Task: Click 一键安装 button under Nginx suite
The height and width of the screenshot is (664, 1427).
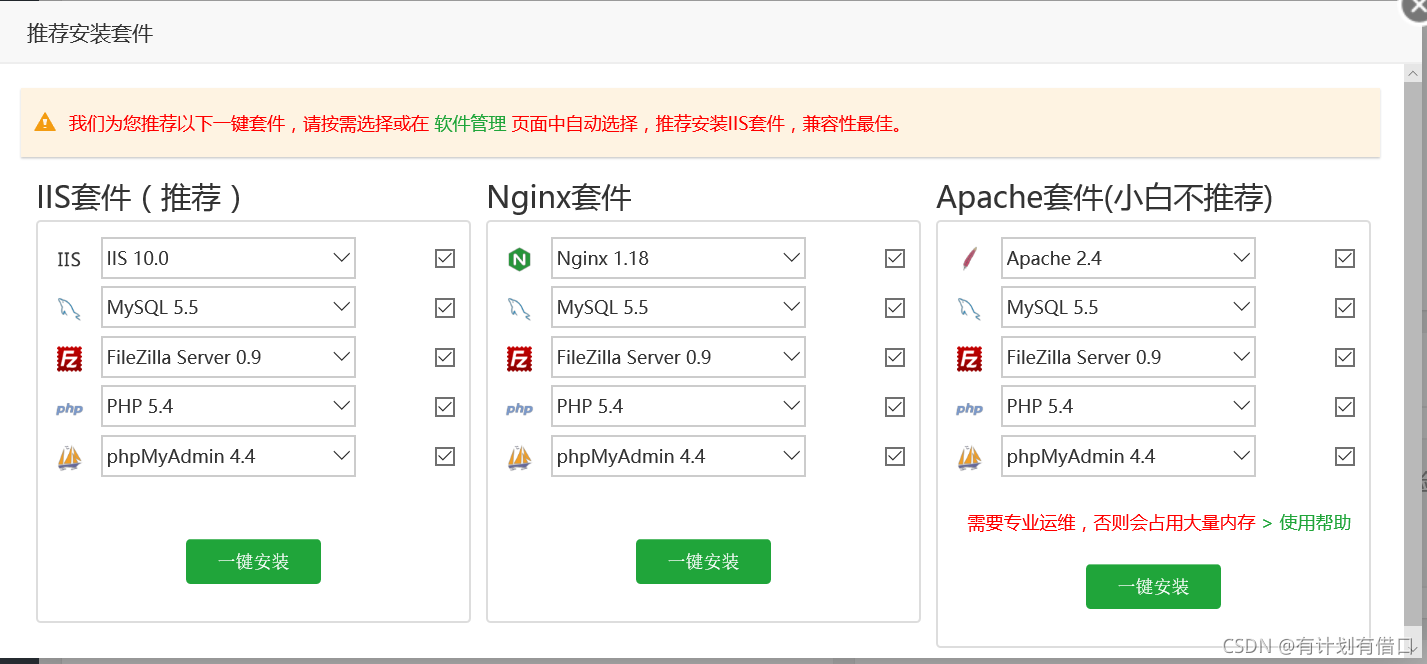Action: (x=703, y=561)
